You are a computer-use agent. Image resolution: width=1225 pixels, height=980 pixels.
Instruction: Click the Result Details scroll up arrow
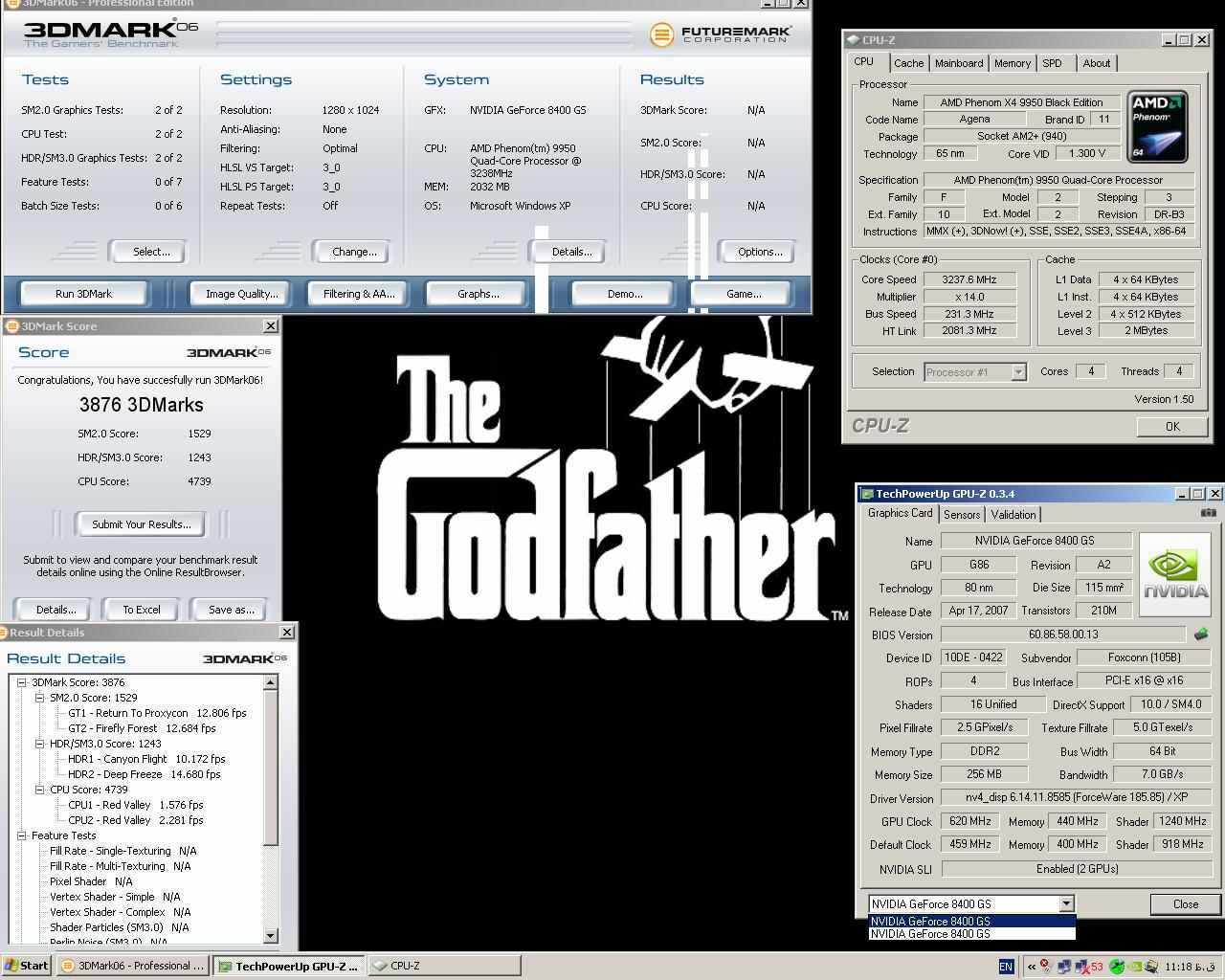point(271,682)
